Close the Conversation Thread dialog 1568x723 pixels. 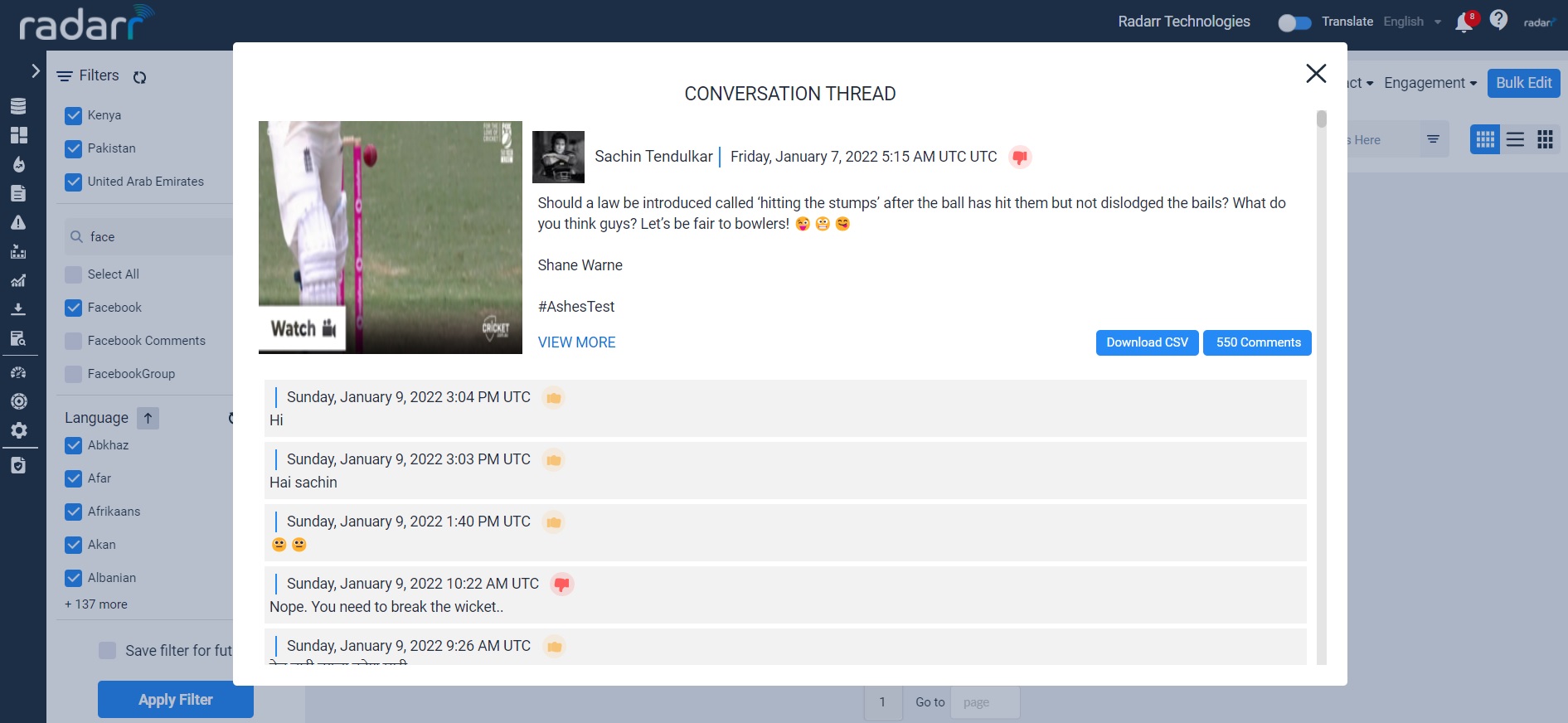1316,73
